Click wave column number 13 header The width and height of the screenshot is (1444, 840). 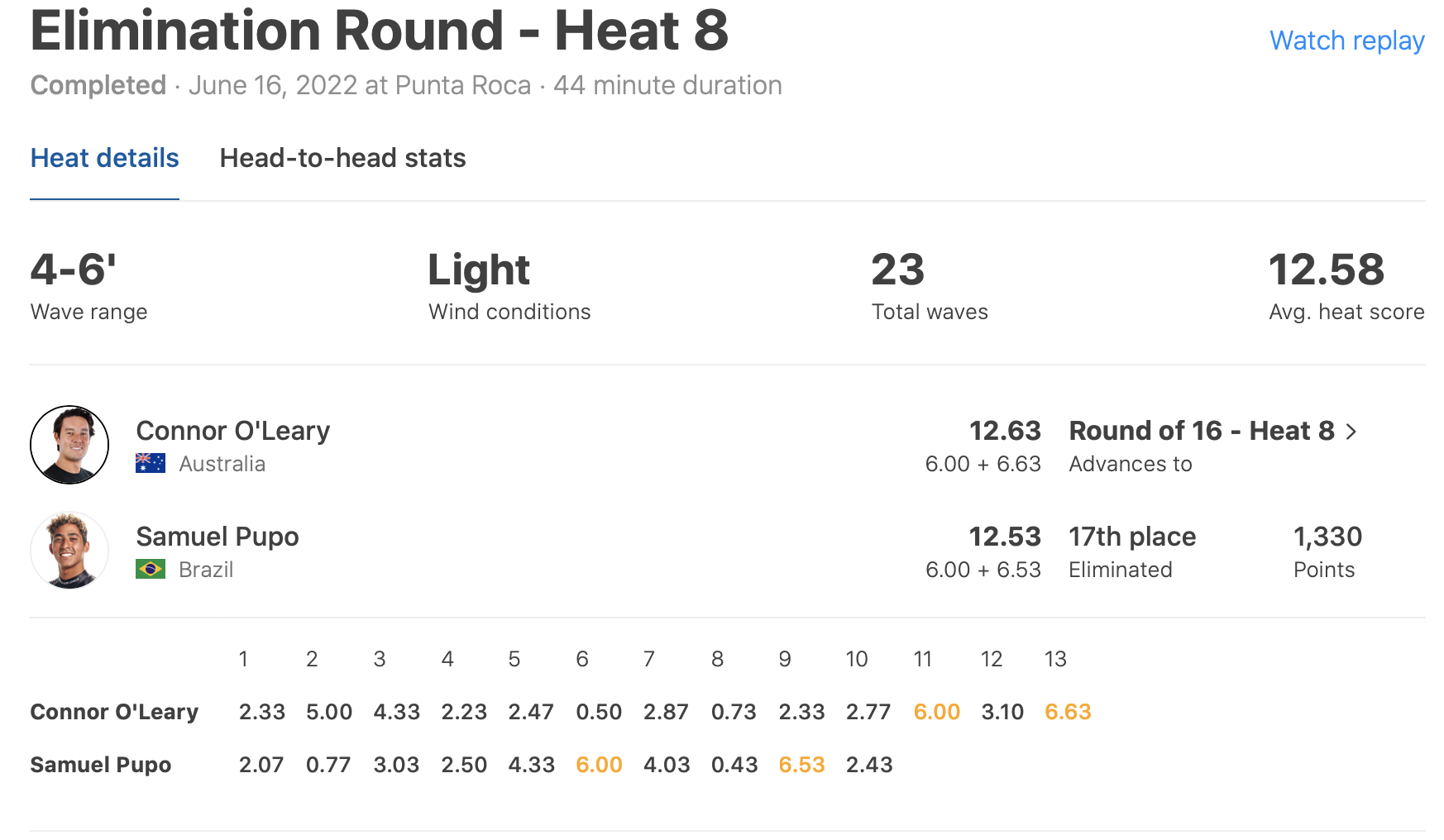(x=1054, y=659)
